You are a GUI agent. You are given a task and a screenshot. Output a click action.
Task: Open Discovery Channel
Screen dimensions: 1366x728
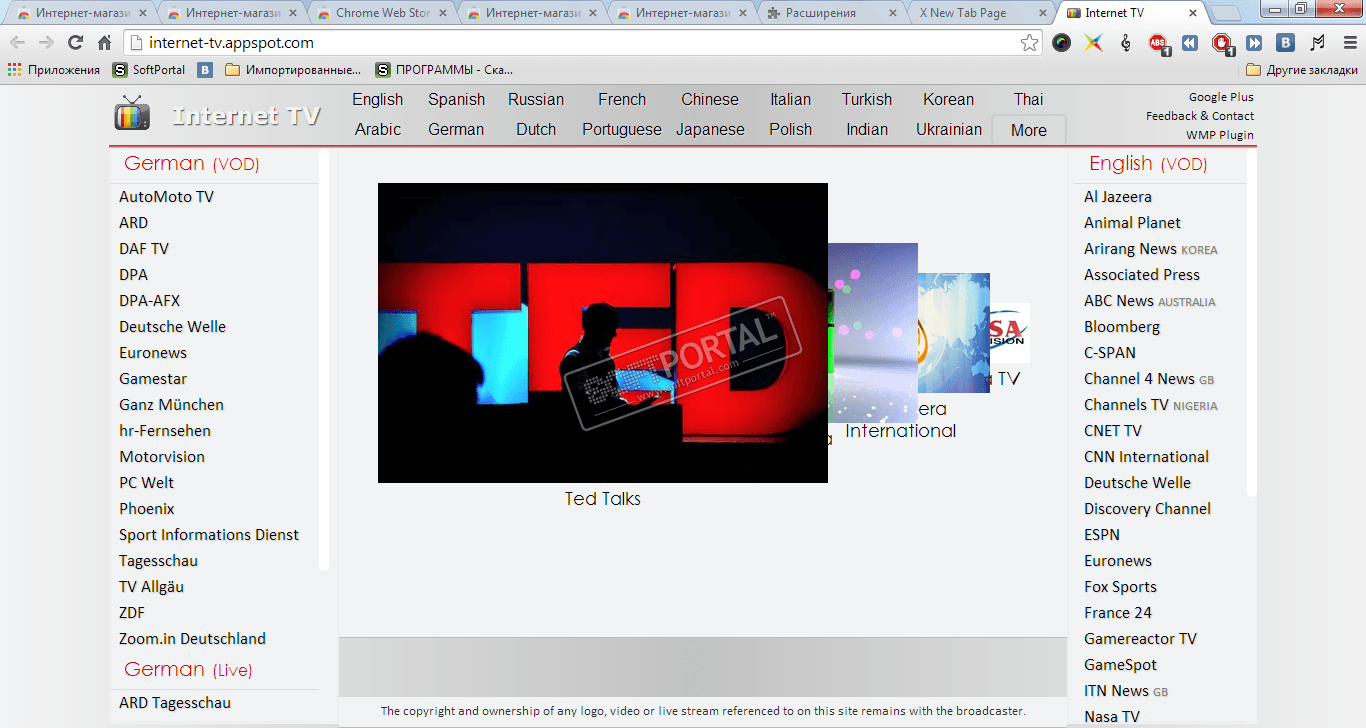(1147, 509)
